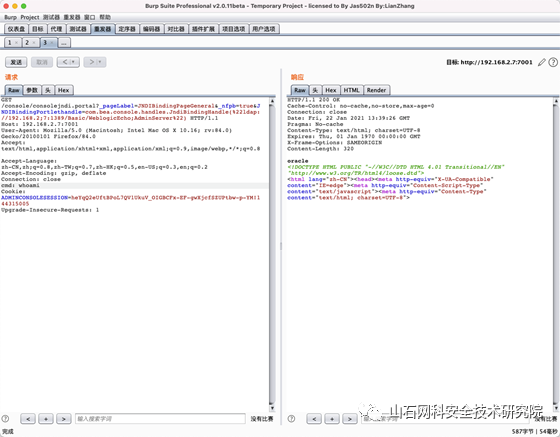Go back in request history with the < button
Image resolution: width=560 pixels, height=437 pixels.
(64, 62)
